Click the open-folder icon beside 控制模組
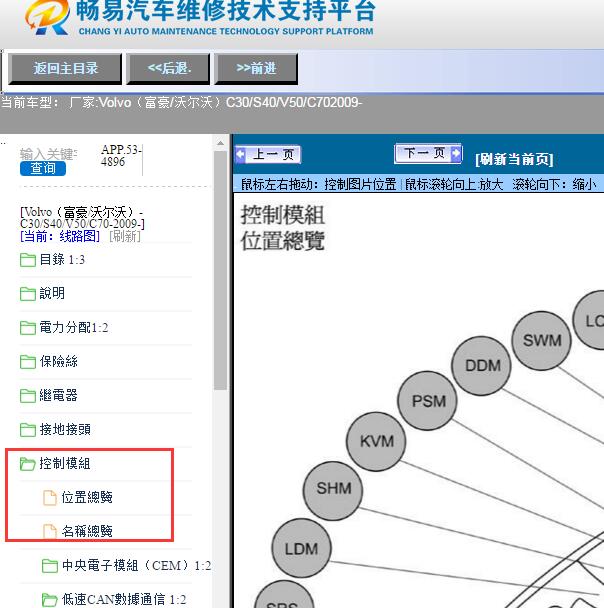The height and width of the screenshot is (608, 604). pyautogui.click(x=28, y=464)
